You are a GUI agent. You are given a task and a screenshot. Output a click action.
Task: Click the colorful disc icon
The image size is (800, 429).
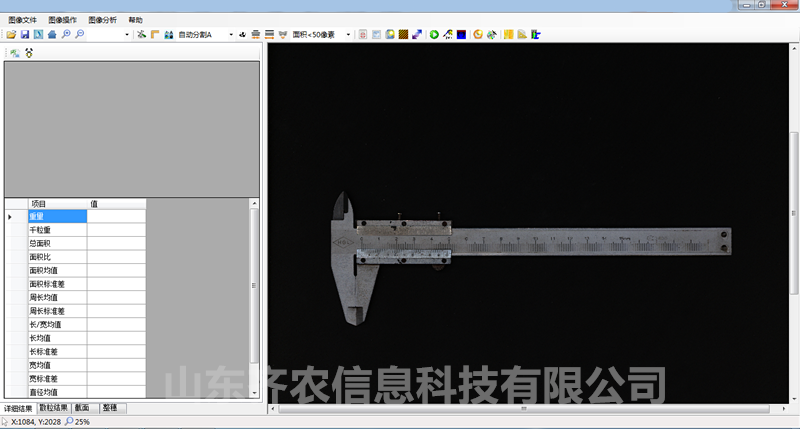[492, 34]
